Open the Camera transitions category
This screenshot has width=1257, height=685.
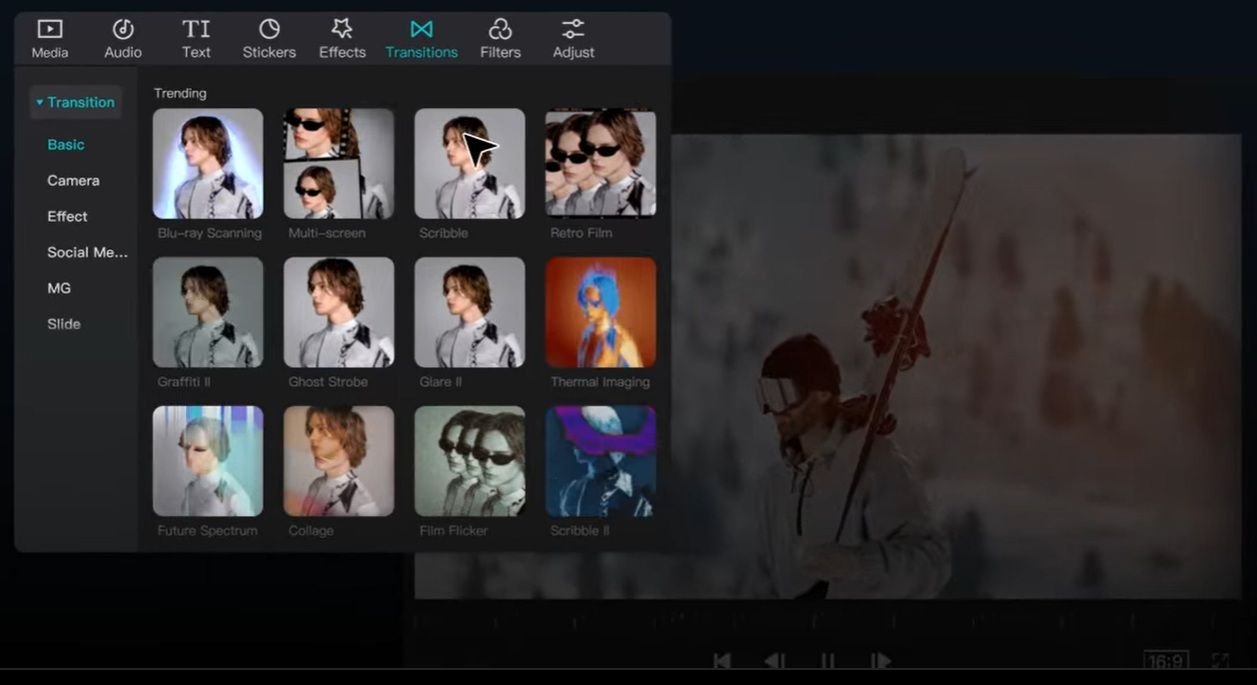pyautogui.click(x=73, y=180)
